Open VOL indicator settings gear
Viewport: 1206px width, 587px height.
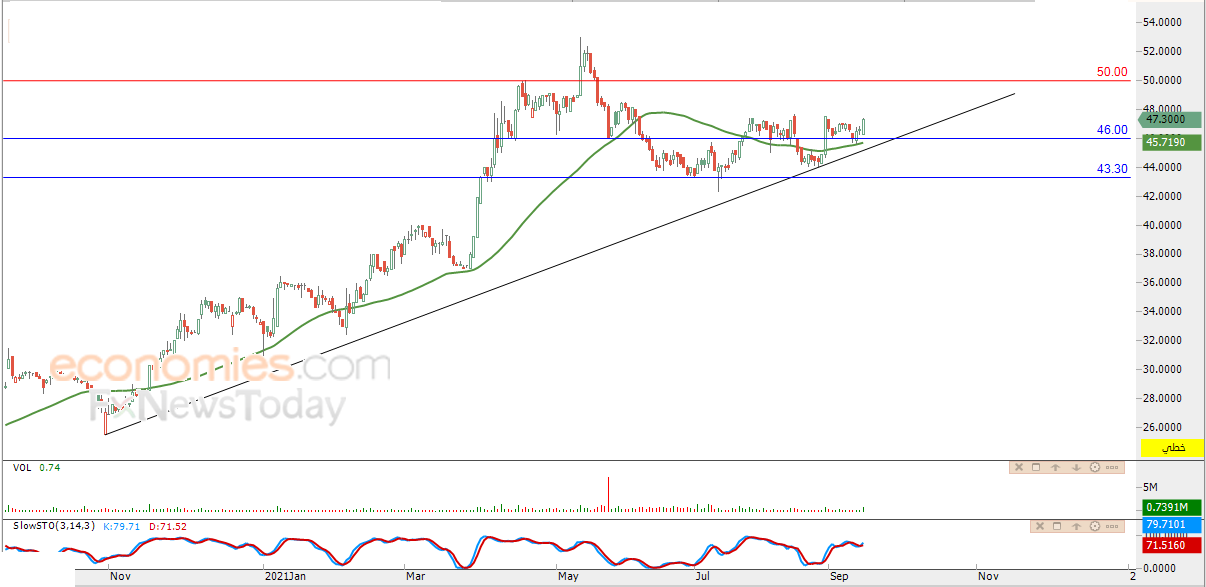(1095, 467)
